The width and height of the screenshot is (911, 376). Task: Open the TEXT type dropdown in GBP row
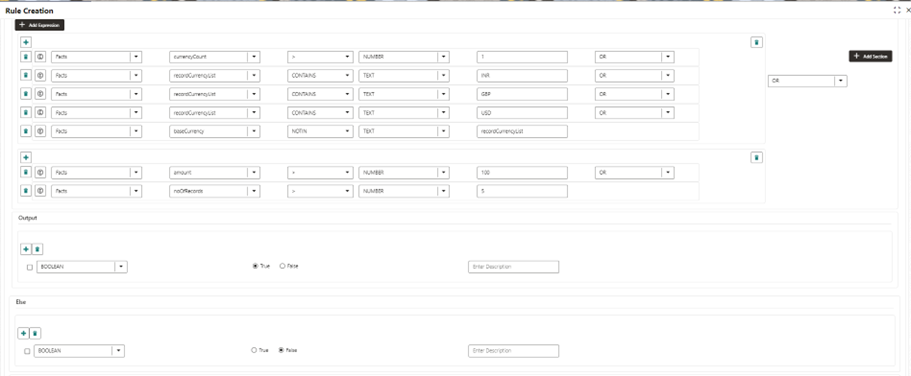443,94
